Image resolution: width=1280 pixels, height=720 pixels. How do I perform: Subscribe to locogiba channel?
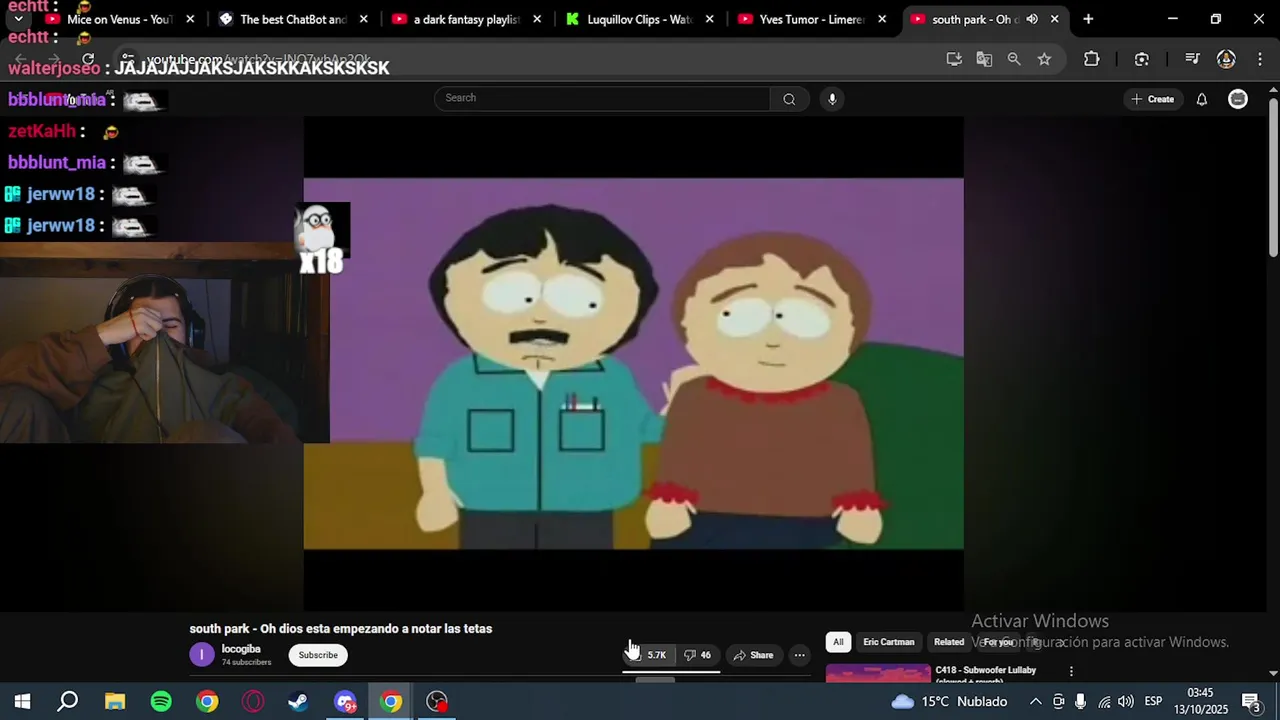coord(318,655)
